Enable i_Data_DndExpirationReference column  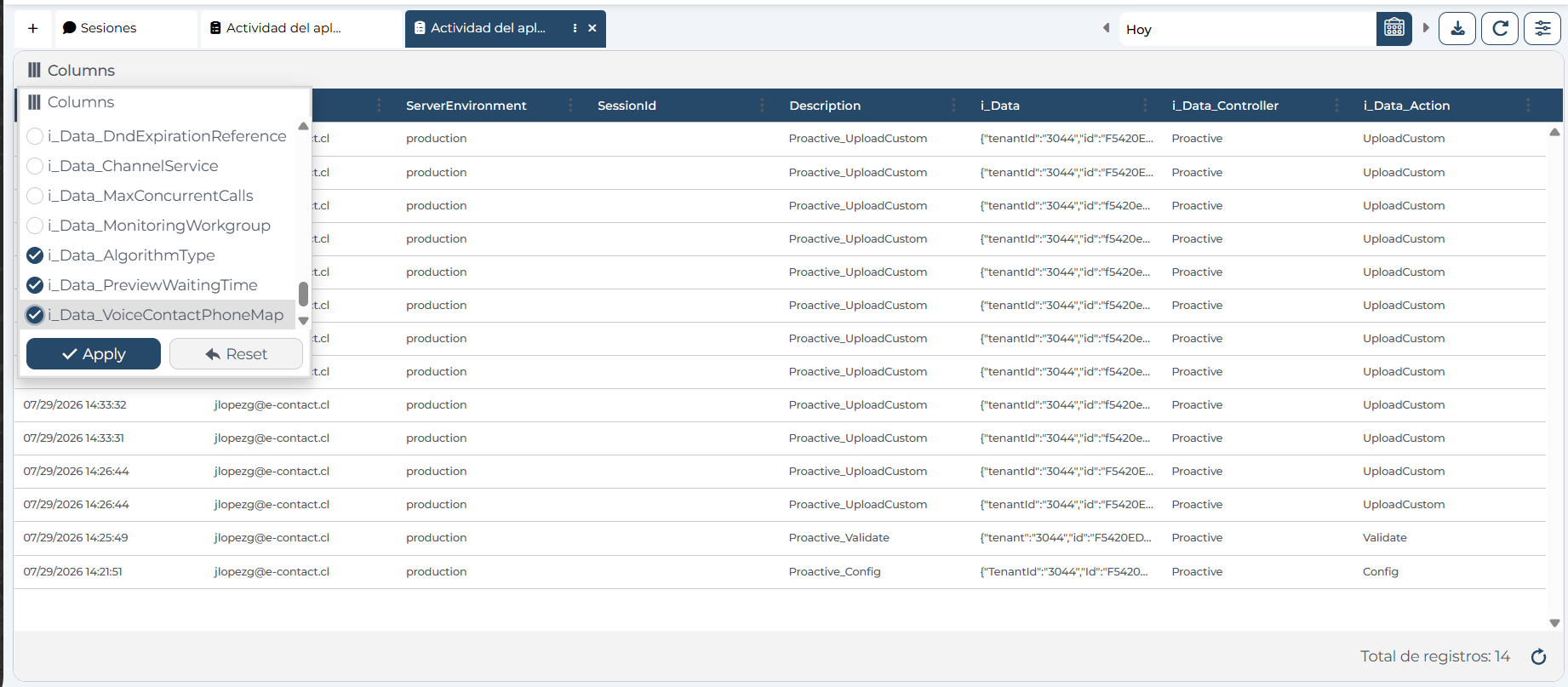35,136
